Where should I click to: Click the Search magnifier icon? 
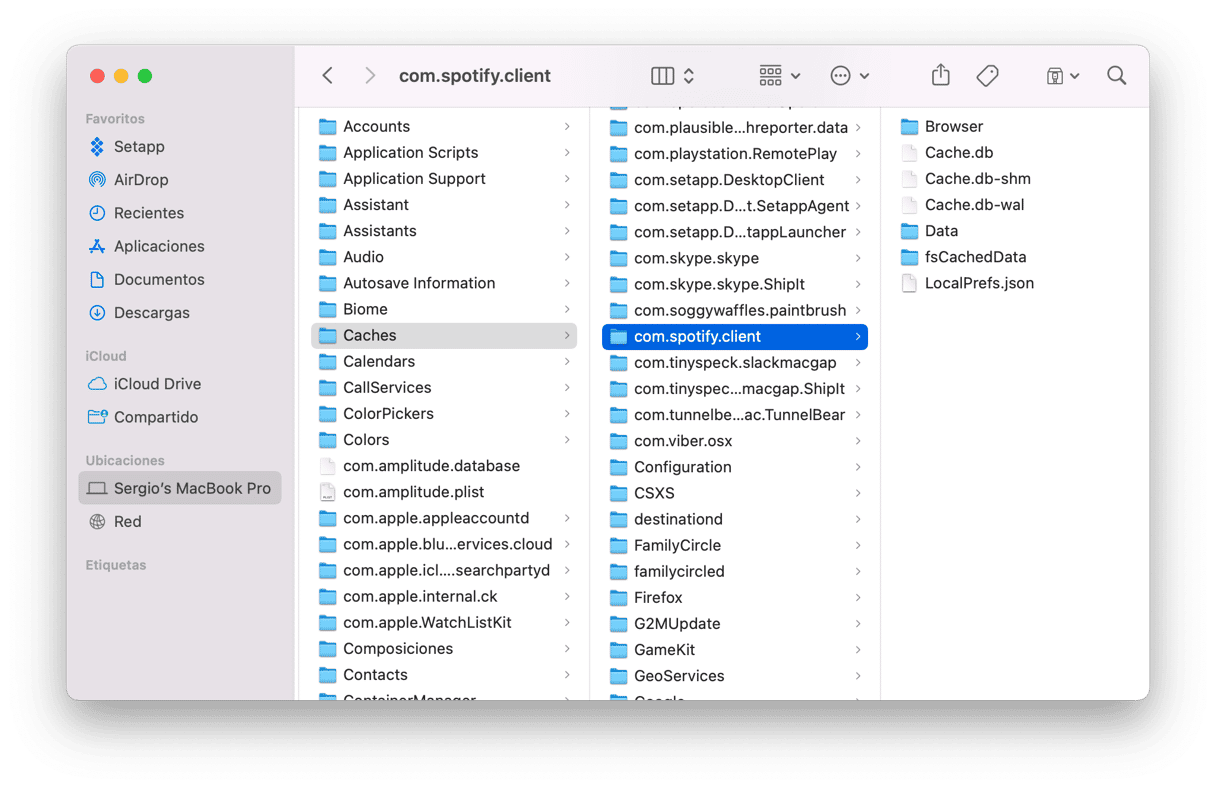pos(1117,76)
